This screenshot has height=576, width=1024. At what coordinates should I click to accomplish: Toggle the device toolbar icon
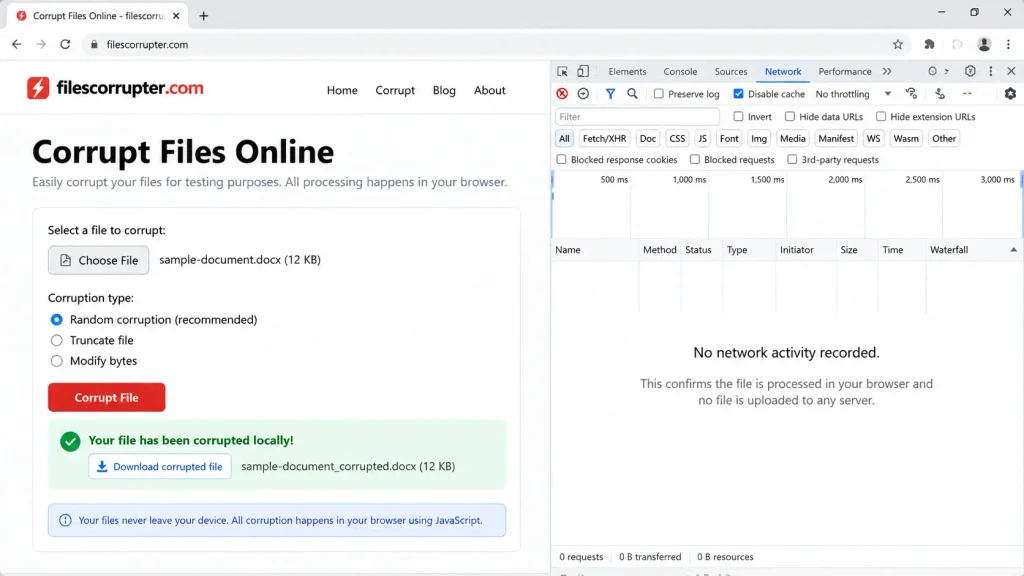pyautogui.click(x=583, y=71)
